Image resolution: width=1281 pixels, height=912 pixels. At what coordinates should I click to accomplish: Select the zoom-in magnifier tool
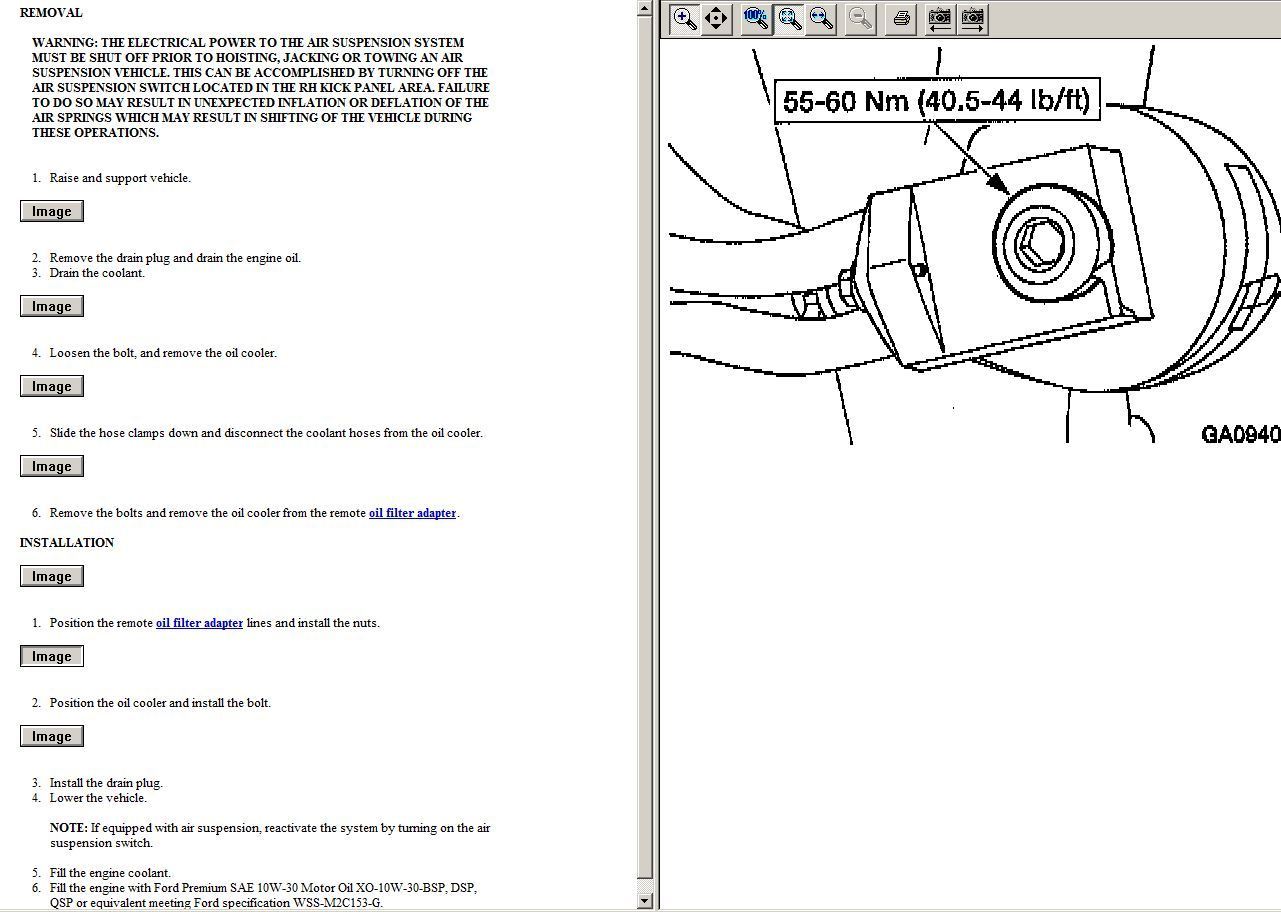coord(685,19)
